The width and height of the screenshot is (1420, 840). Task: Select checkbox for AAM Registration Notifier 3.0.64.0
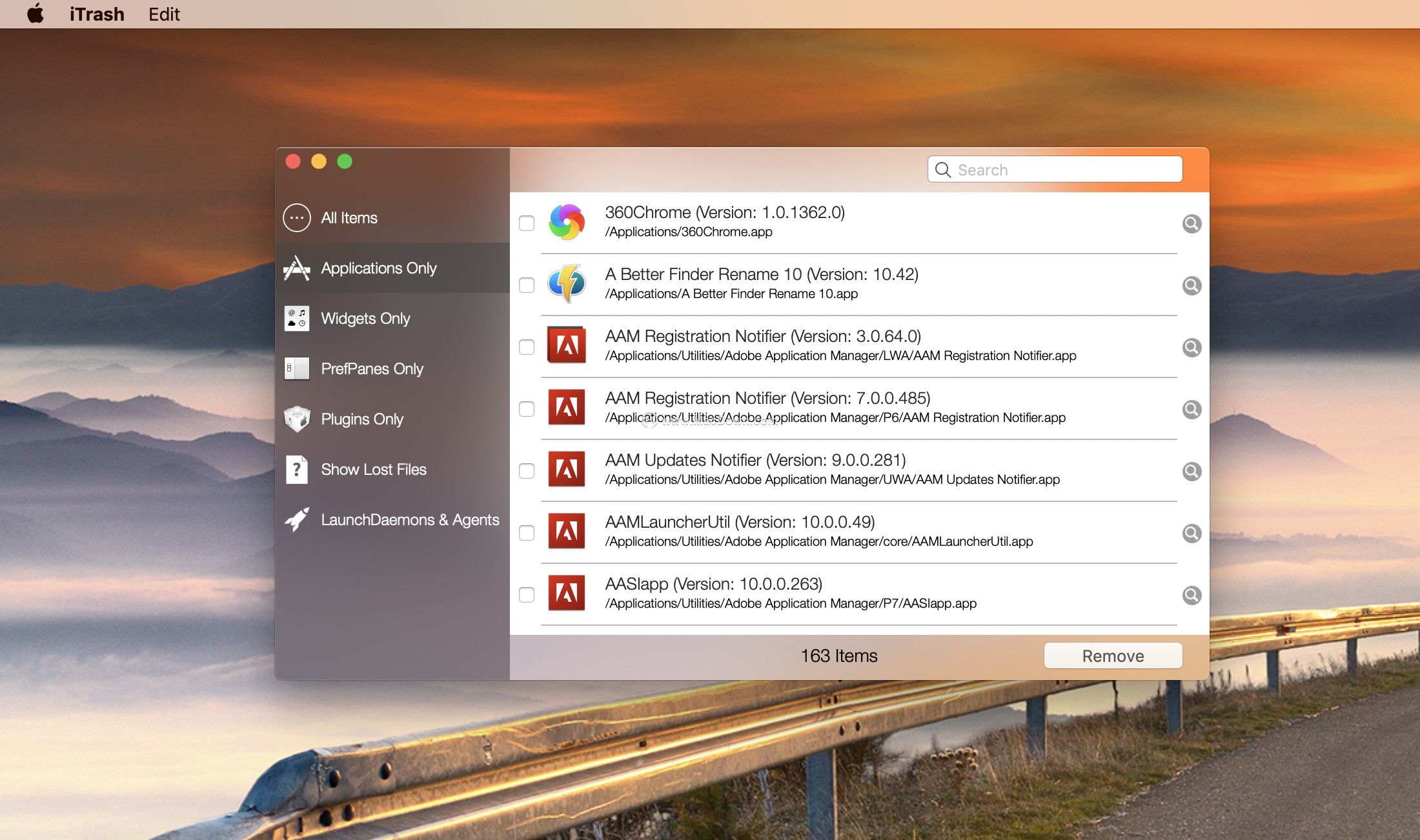[x=527, y=347]
